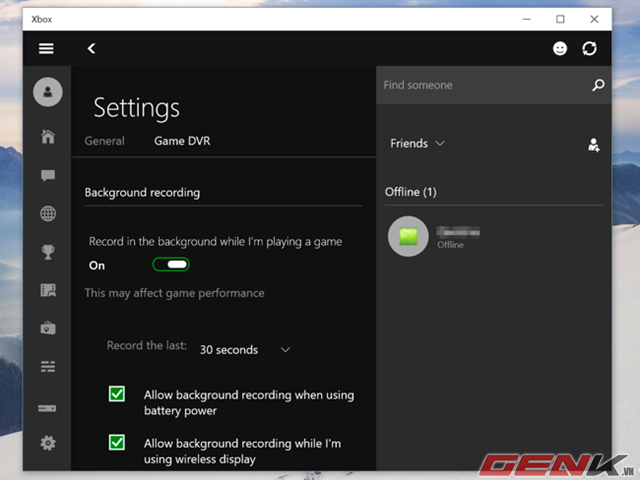The height and width of the screenshot is (480, 640).
Task: Open Messages from the sidebar
Action: tap(47, 175)
